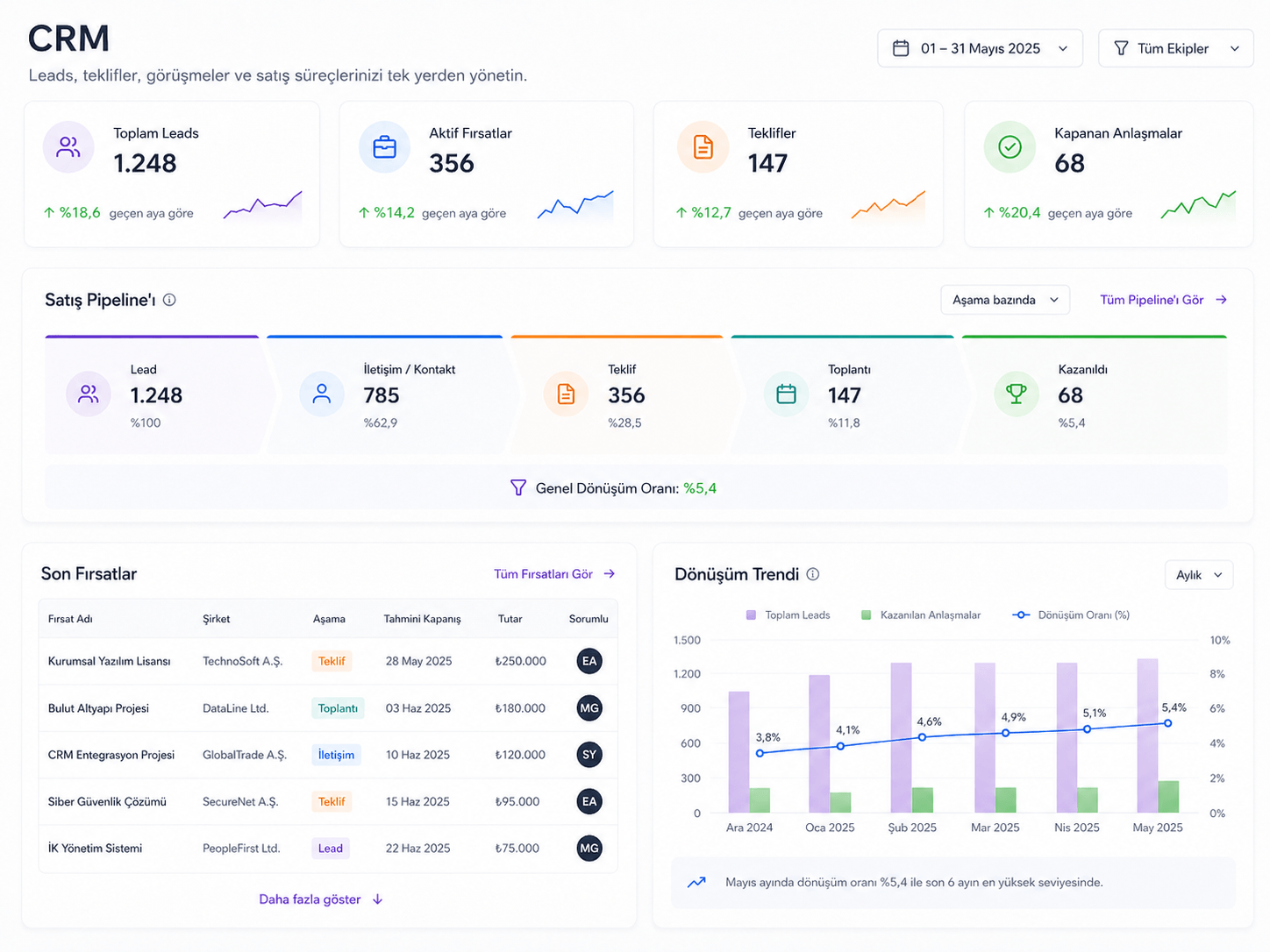
Task: Toggle the Toplam Leads legend series
Action: click(x=788, y=615)
